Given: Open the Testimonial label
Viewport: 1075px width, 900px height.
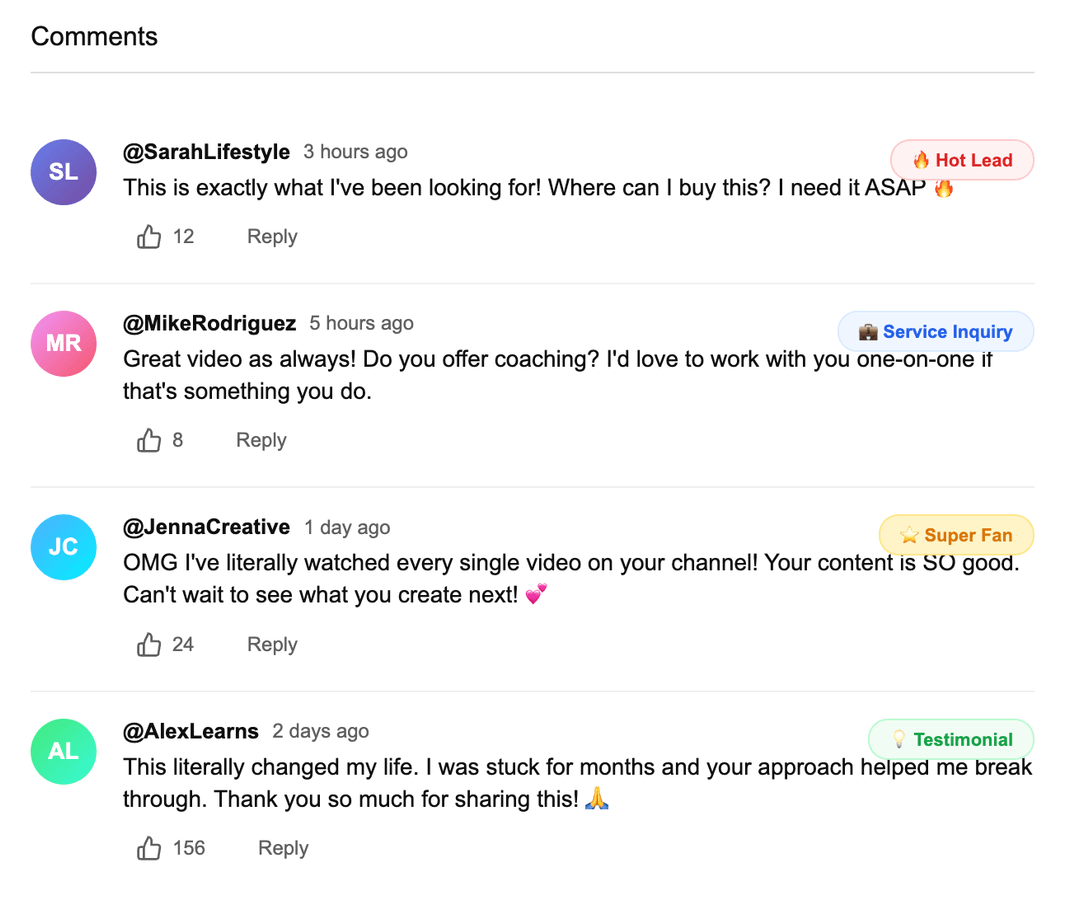Looking at the screenshot, I should pos(951,740).
